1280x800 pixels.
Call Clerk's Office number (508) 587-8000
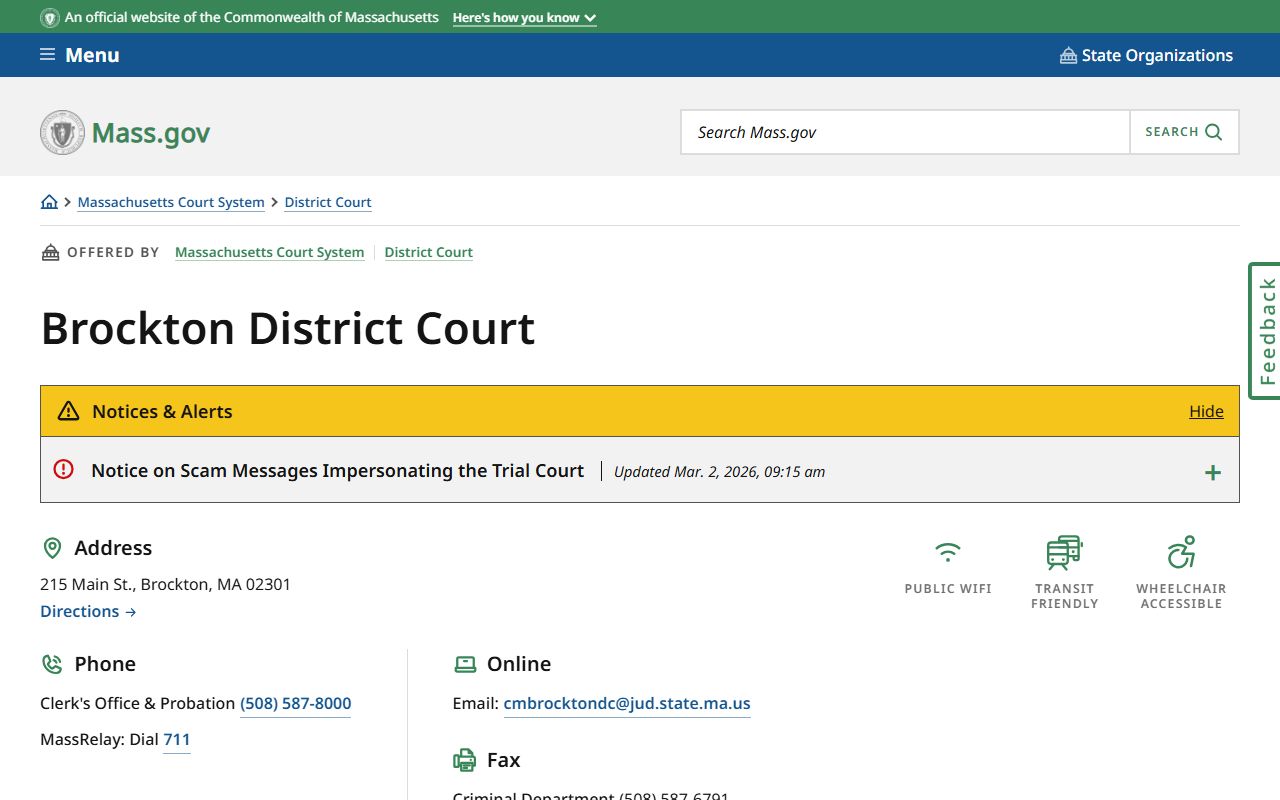pos(295,703)
